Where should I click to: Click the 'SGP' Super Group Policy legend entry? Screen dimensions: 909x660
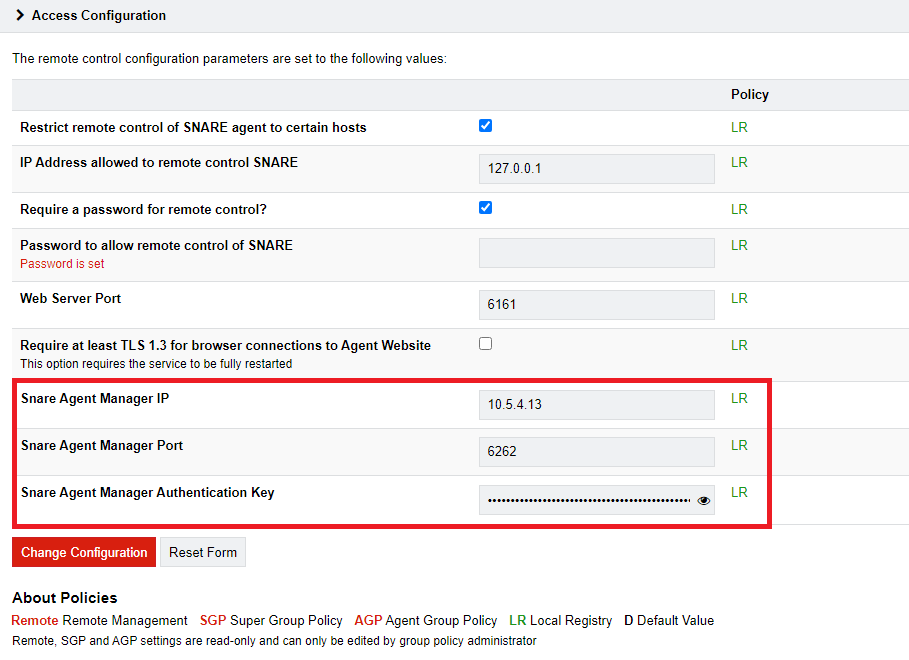271,621
